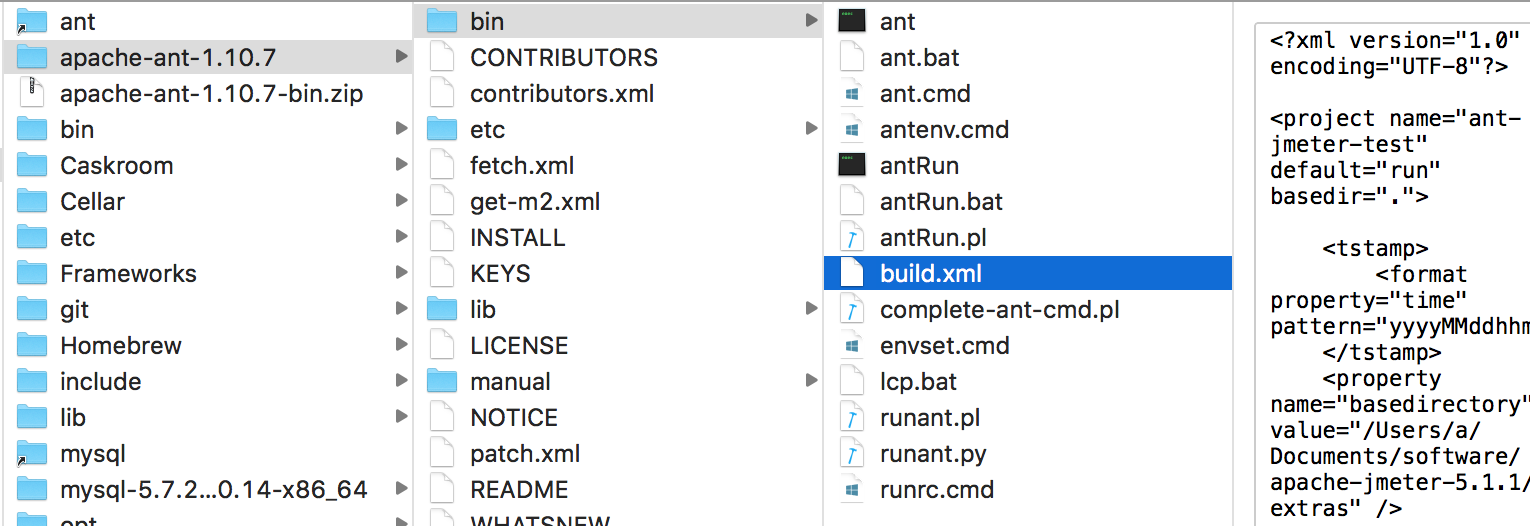
Task: Click the bin folder icon in second column
Action: (442, 21)
